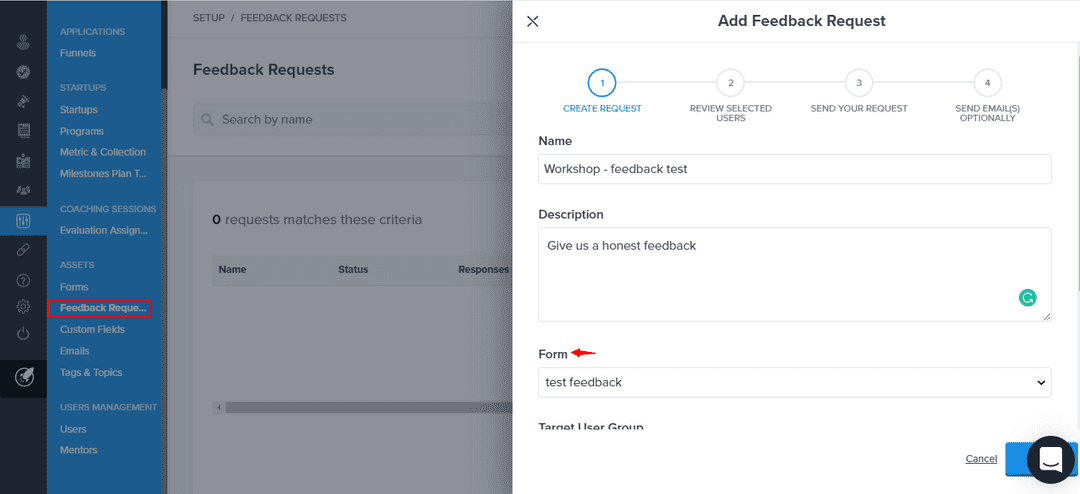Open the Form dropdown showing test feedback

794,382
